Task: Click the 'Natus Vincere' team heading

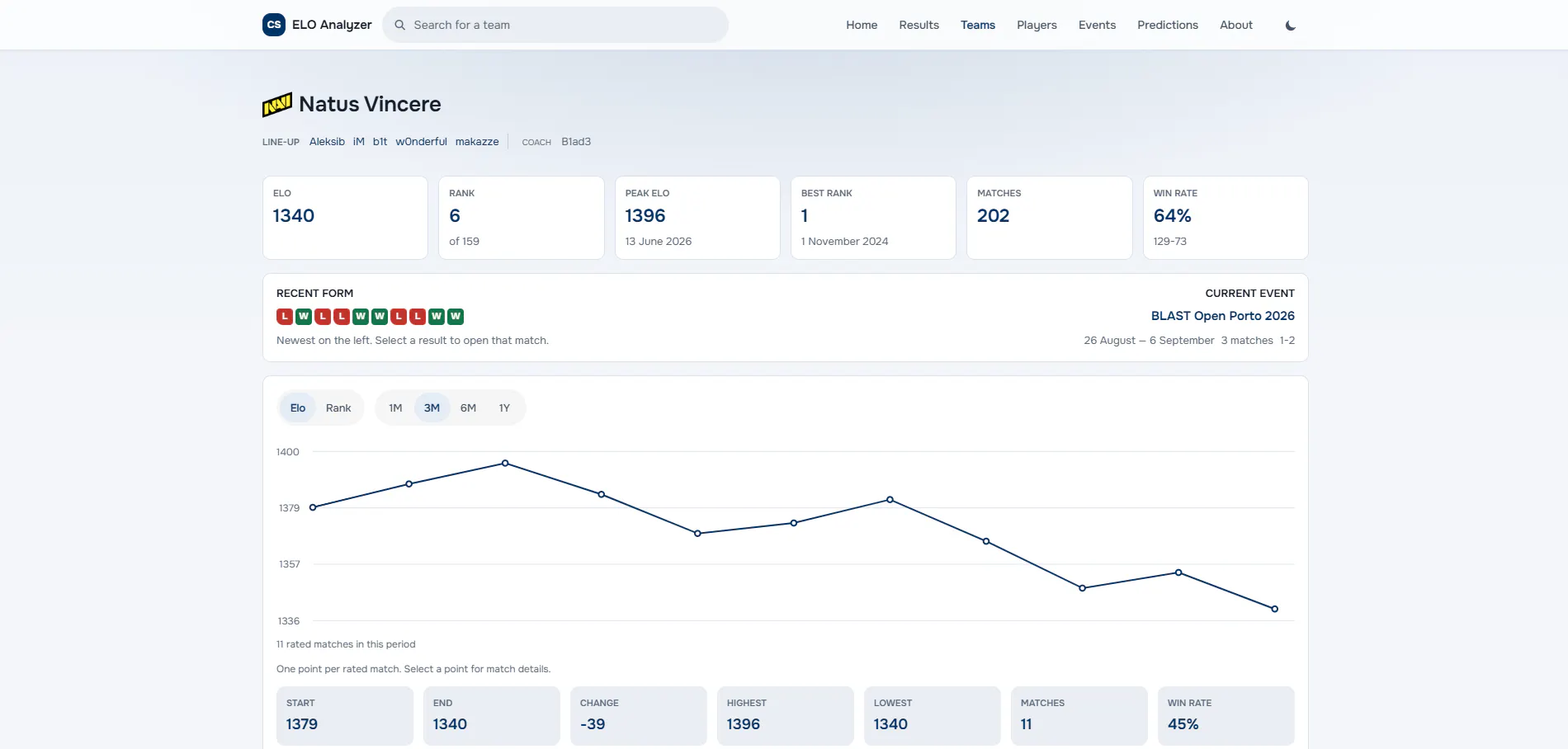Action: click(x=370, y=104)
